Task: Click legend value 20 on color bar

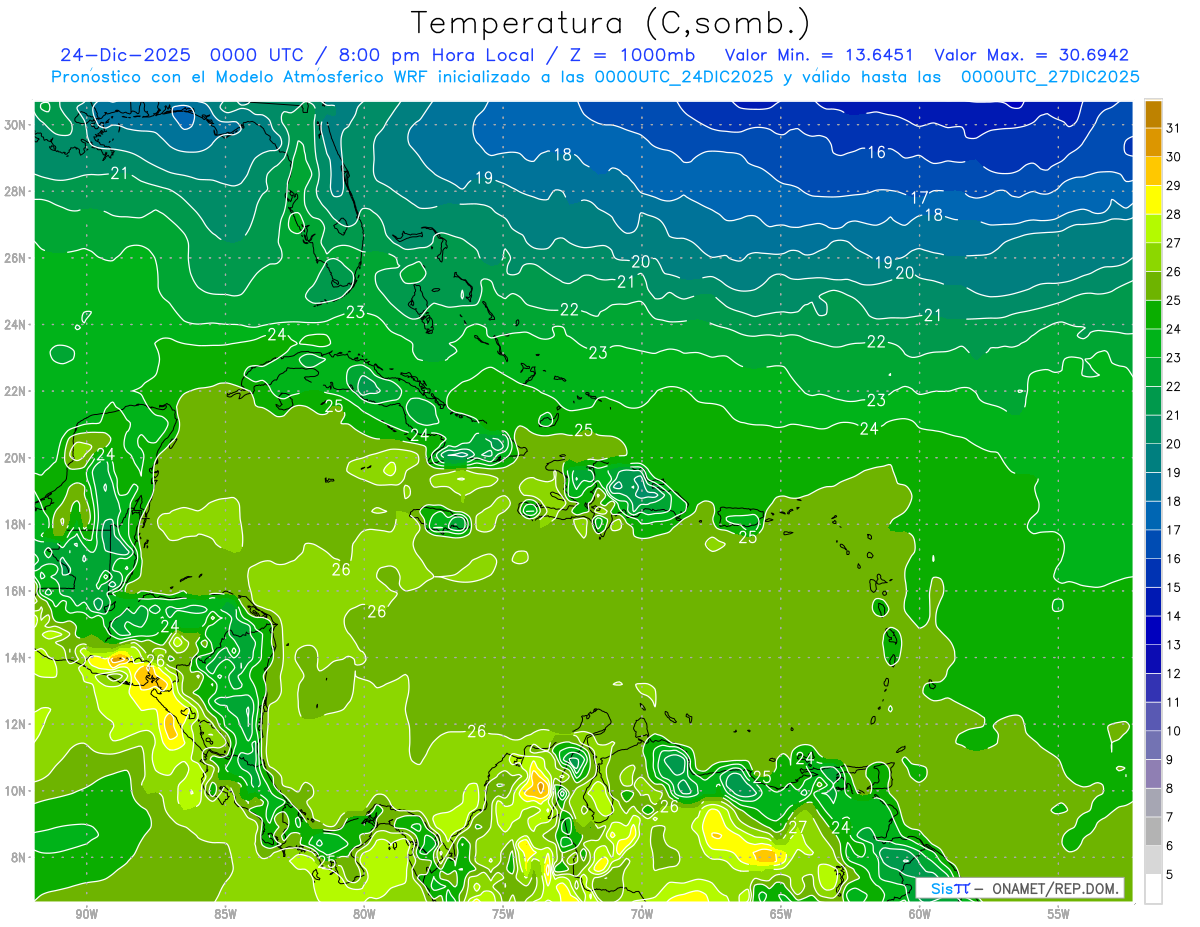Action: point(1174,444)
